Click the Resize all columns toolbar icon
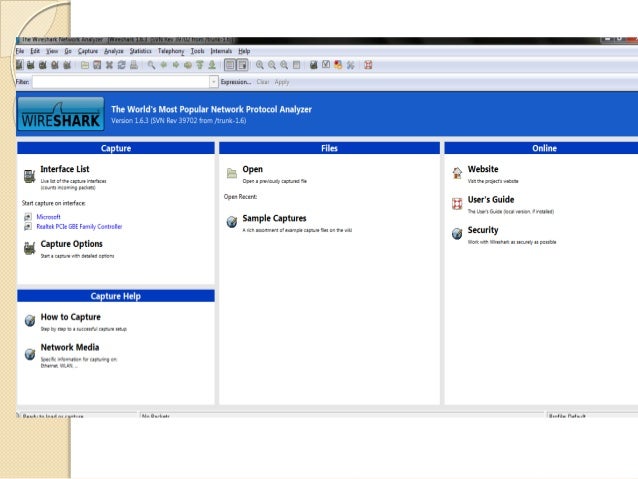638x479 pixels. click(x=296, y=65)
